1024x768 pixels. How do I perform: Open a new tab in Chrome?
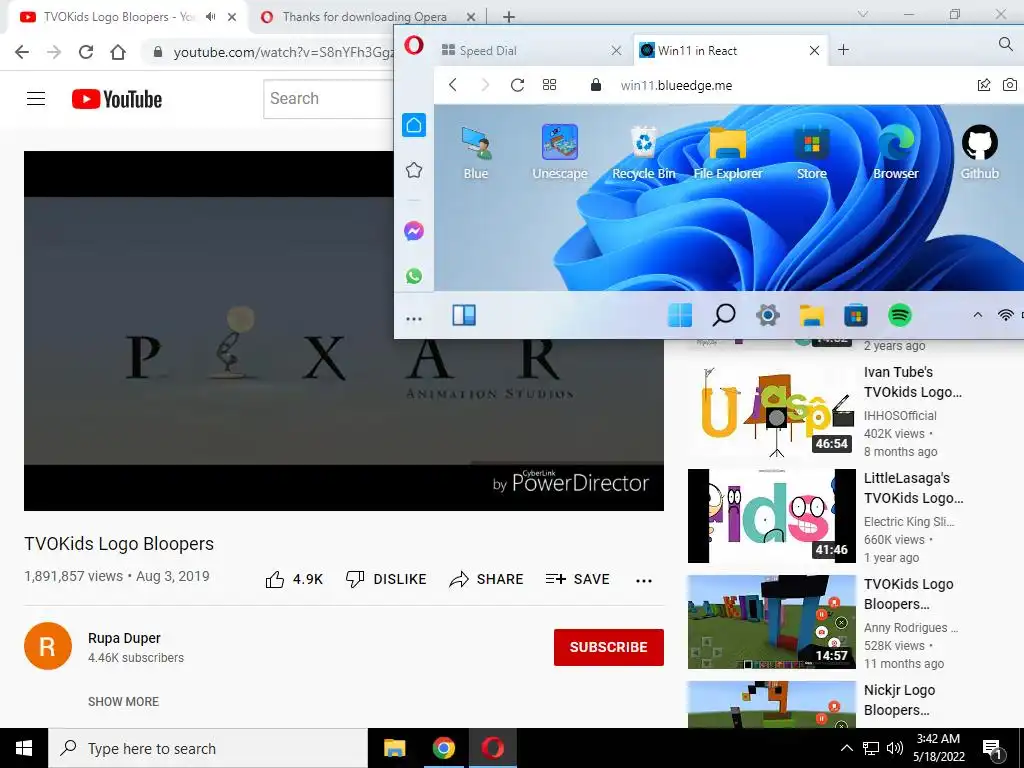[x=509, y=17]
